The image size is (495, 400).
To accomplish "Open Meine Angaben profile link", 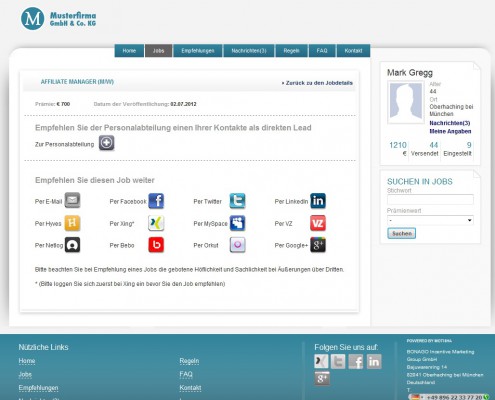I will pos(450,131).
